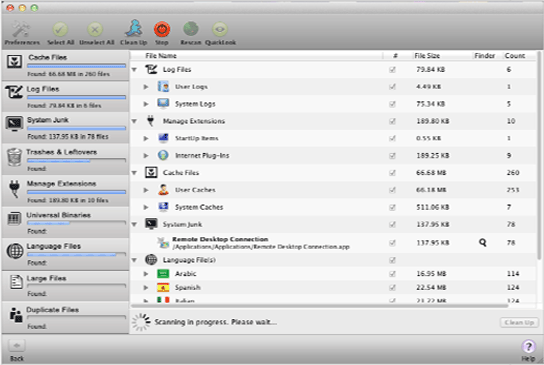This screenshot has height=365, width=544.
Task: Select Cache Files in the sidebar
Action: click(66, 65)
